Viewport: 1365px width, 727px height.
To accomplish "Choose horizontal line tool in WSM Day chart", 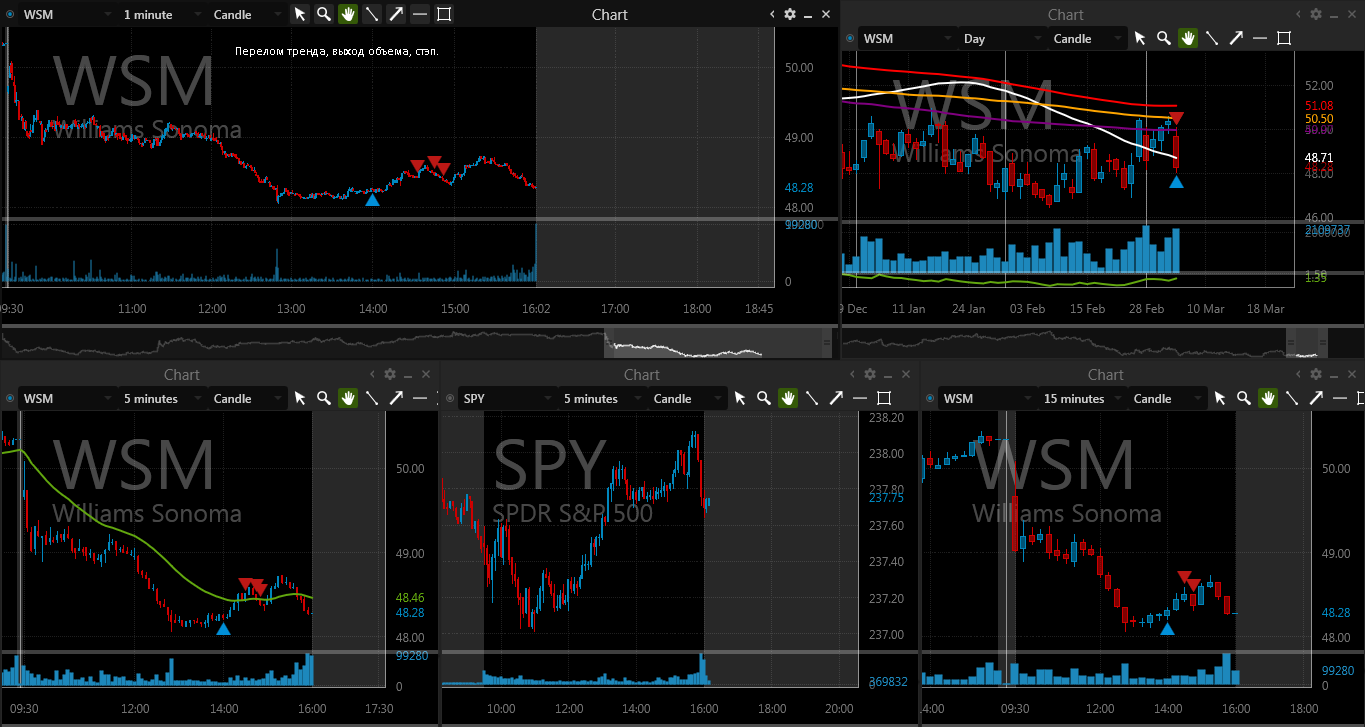I will pos(1260,38).
